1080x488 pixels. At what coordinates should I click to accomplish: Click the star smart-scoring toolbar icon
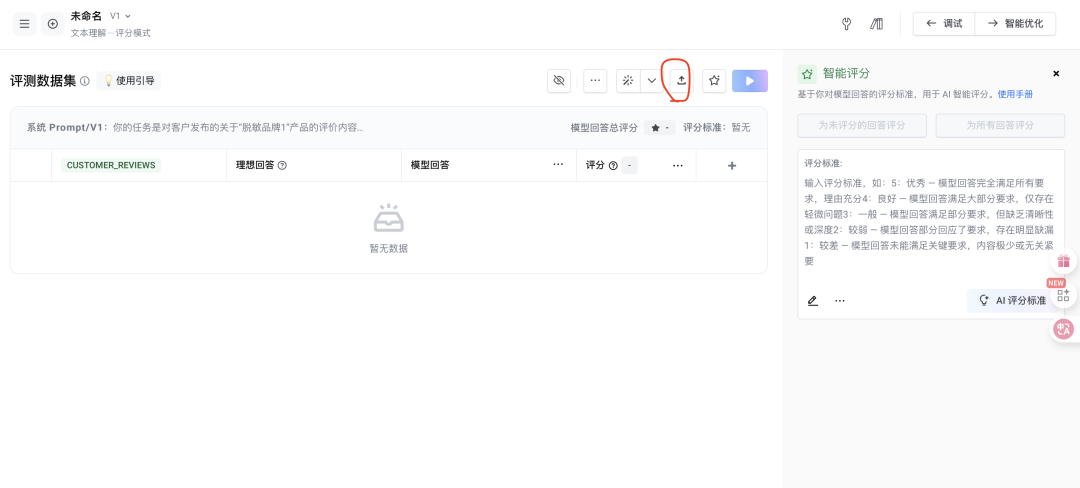pyautogui.click(x=714, y=81)
